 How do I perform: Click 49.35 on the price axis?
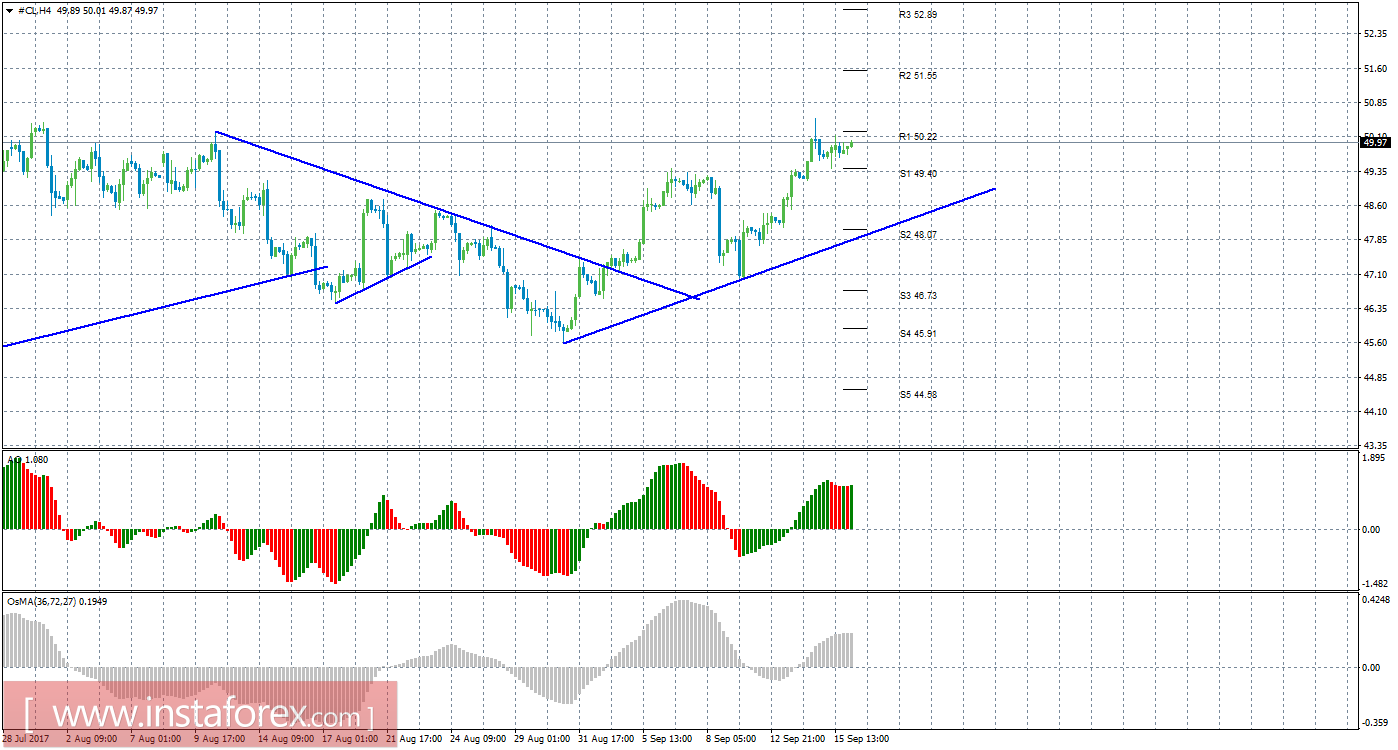pos(1376,171)
